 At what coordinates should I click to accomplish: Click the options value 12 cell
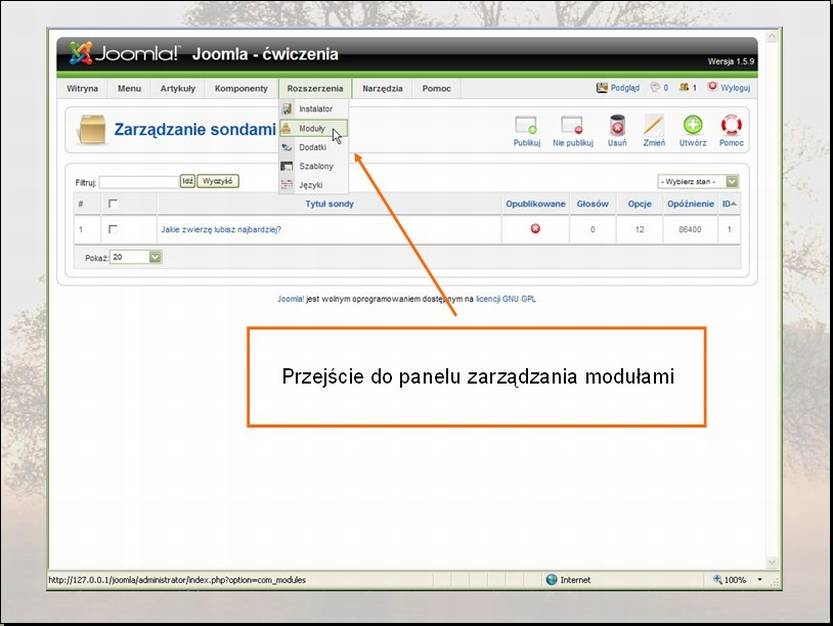click(639, 229)
